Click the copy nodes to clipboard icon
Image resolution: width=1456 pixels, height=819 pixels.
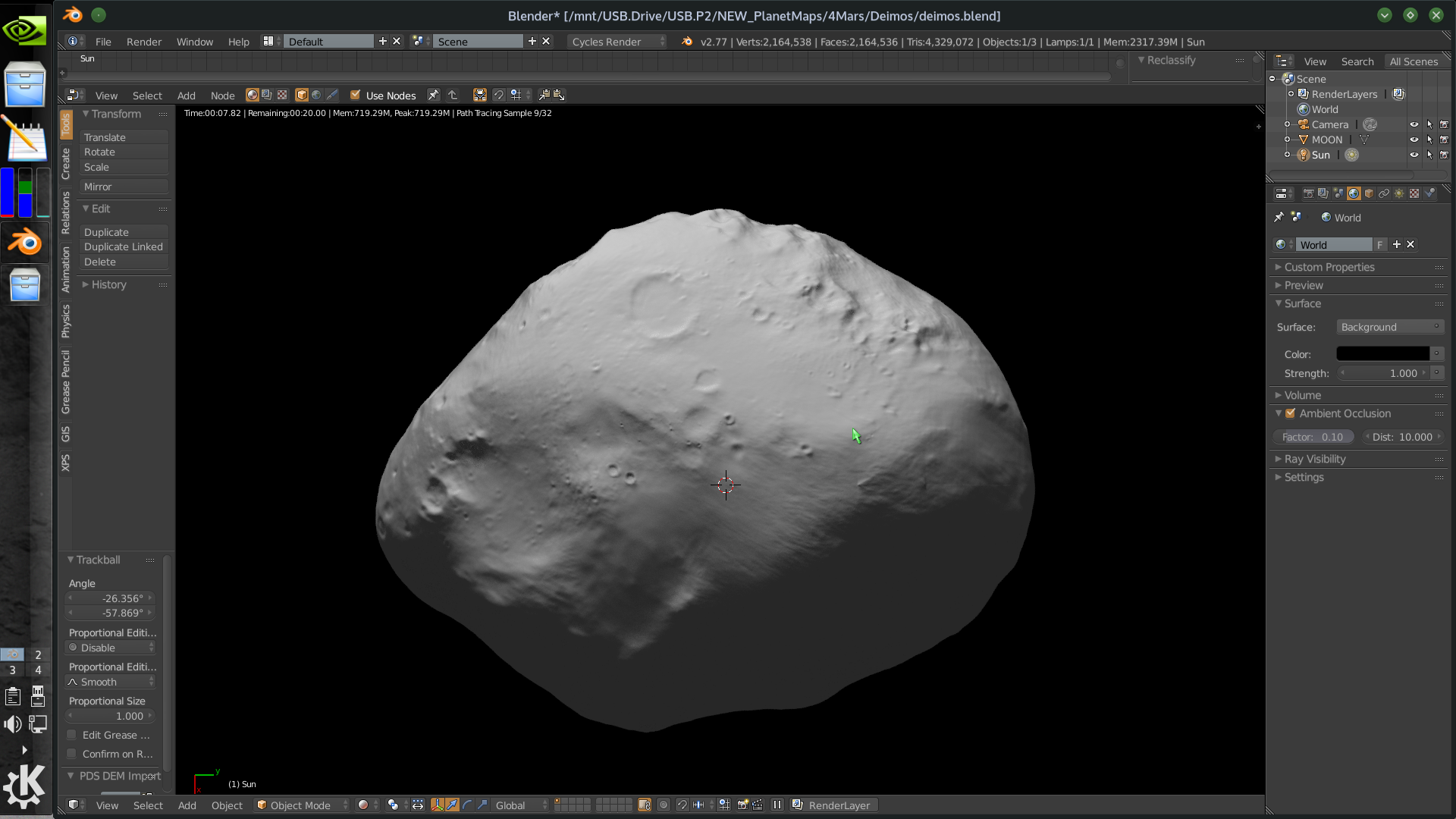tap(544, 95)
